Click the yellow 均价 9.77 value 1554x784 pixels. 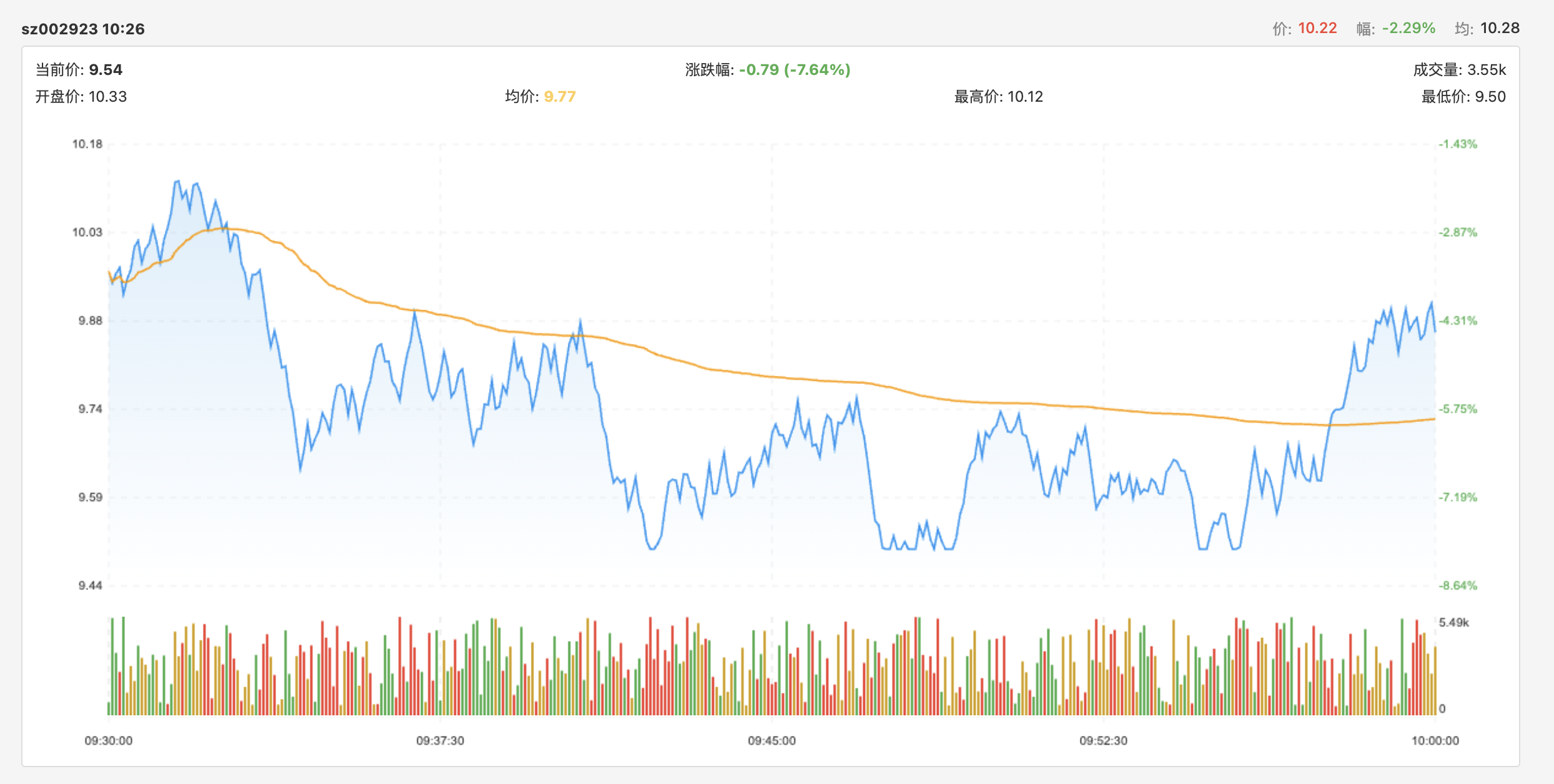click(560, 97)
